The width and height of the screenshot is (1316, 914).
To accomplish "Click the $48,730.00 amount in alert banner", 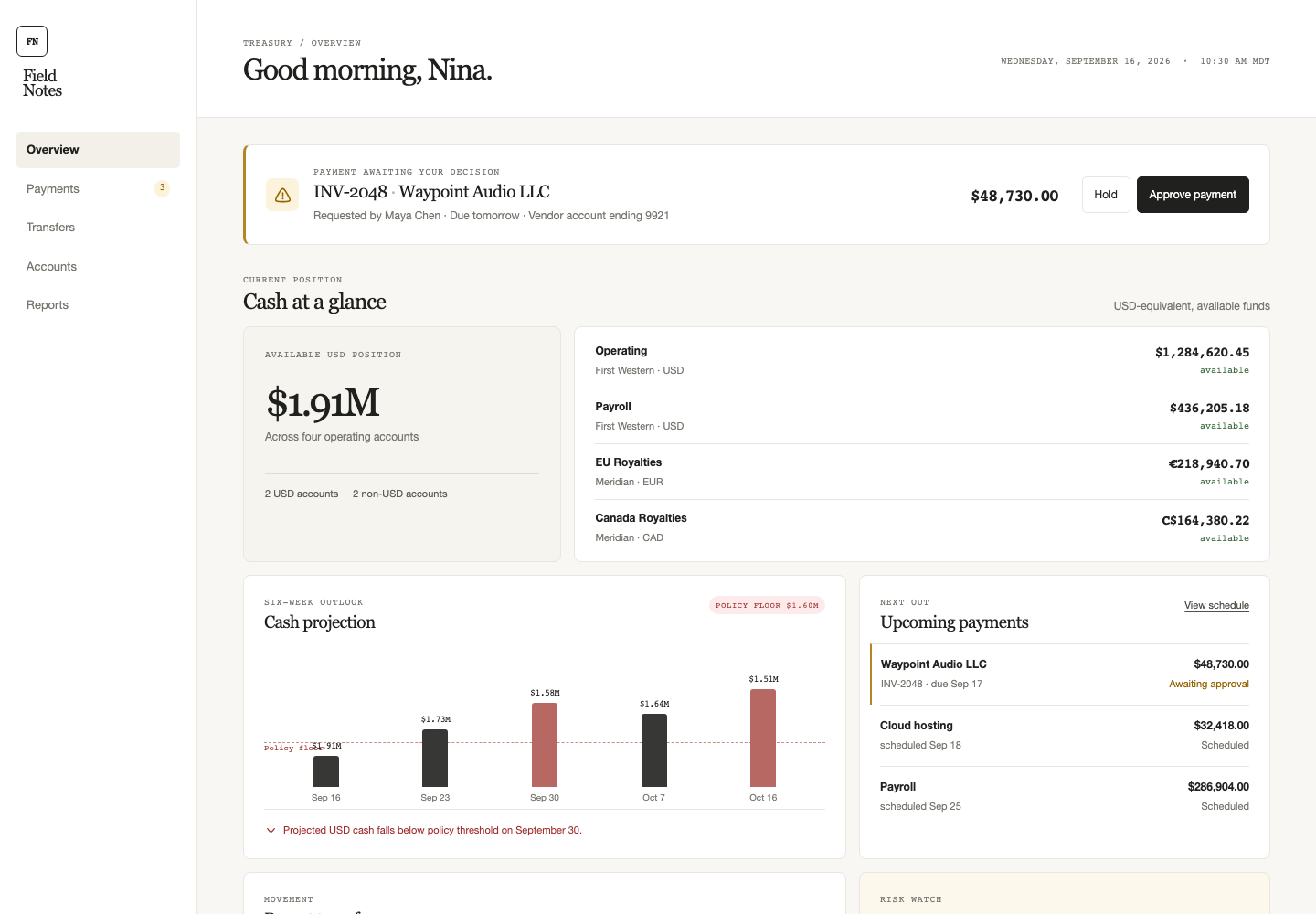I will click(1014, 196).
